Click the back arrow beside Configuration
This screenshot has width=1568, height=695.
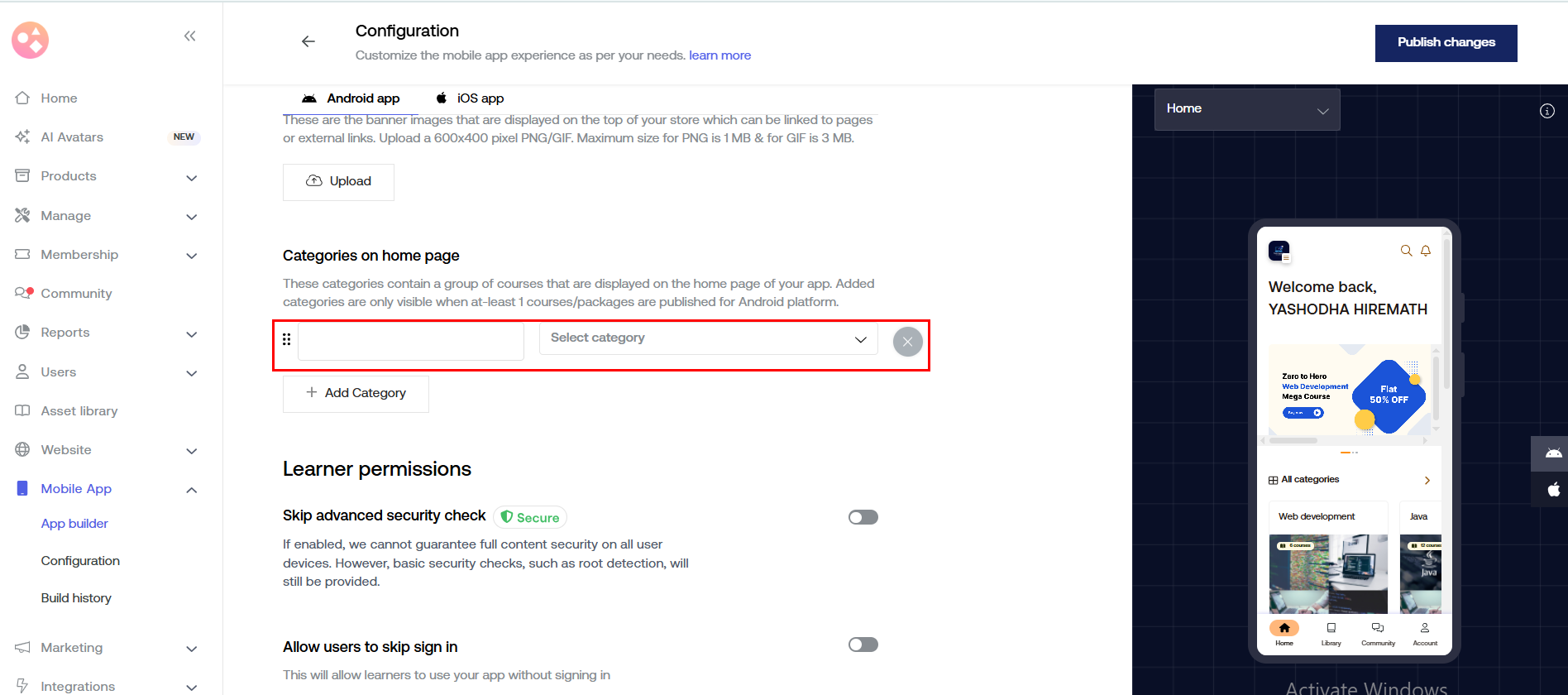[x=308, y=41]
